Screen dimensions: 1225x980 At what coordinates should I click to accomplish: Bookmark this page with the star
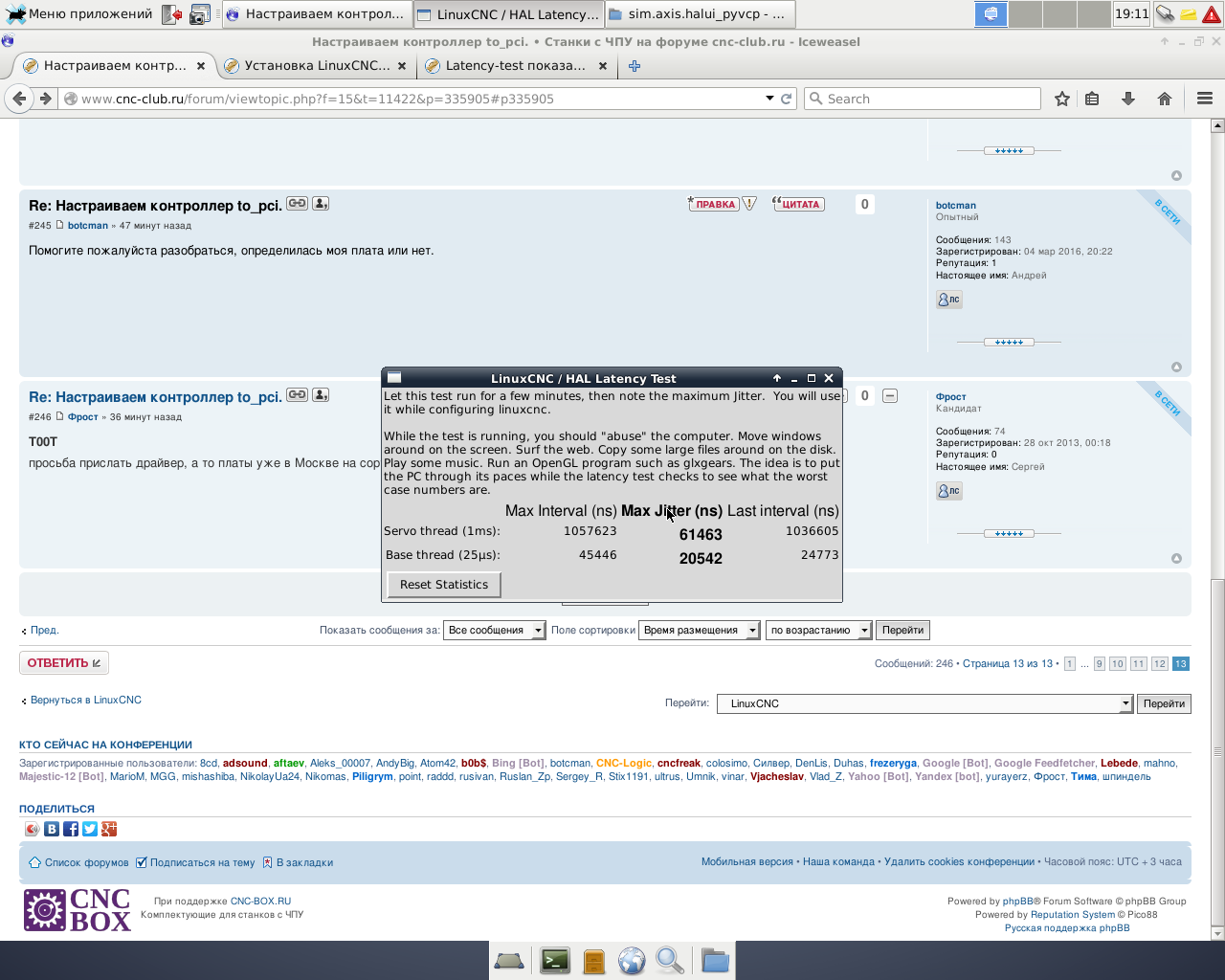(x=1061, y=99)
